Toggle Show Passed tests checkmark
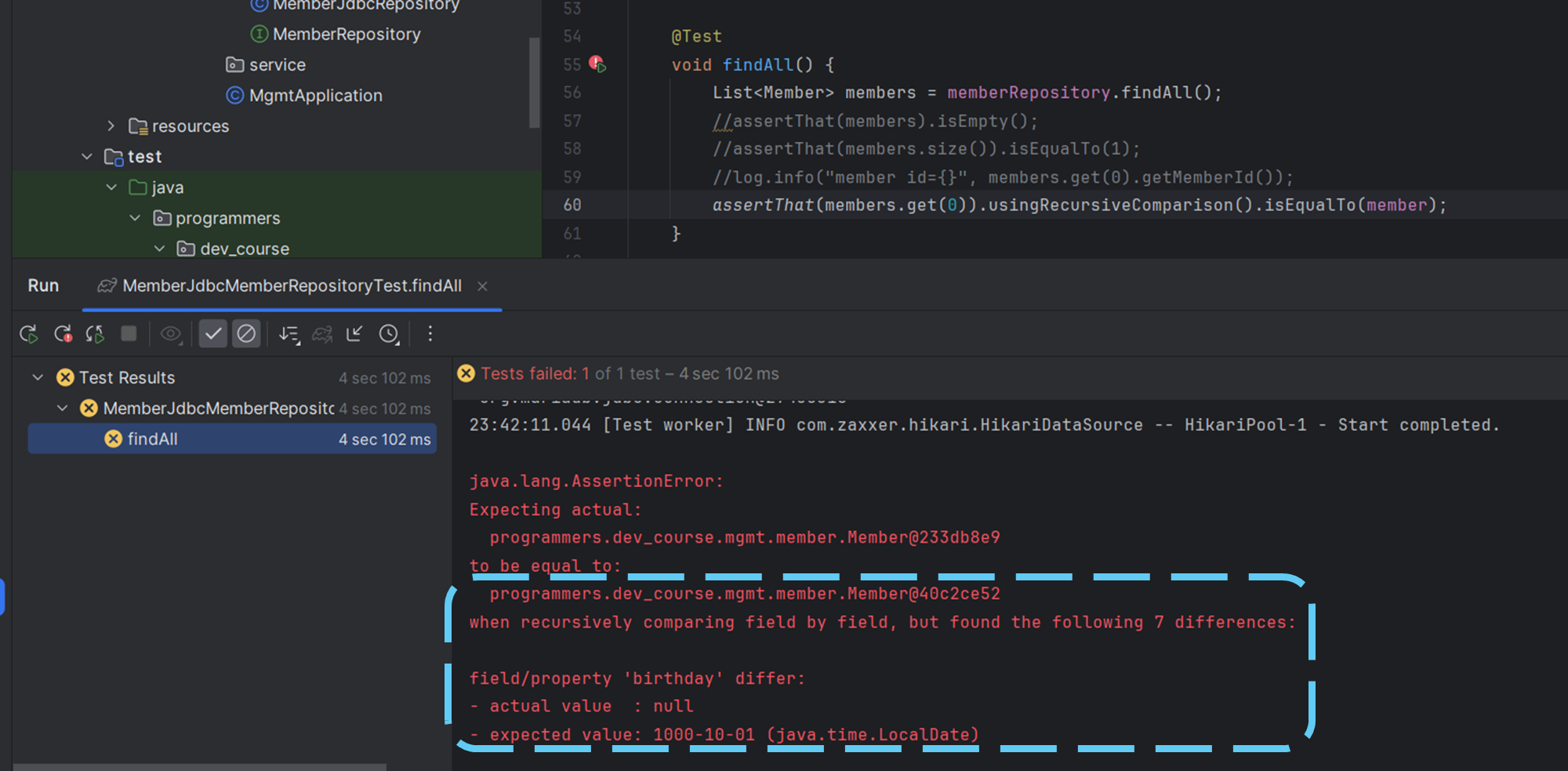The image size is (1568, 771). (x=212, y=334)
